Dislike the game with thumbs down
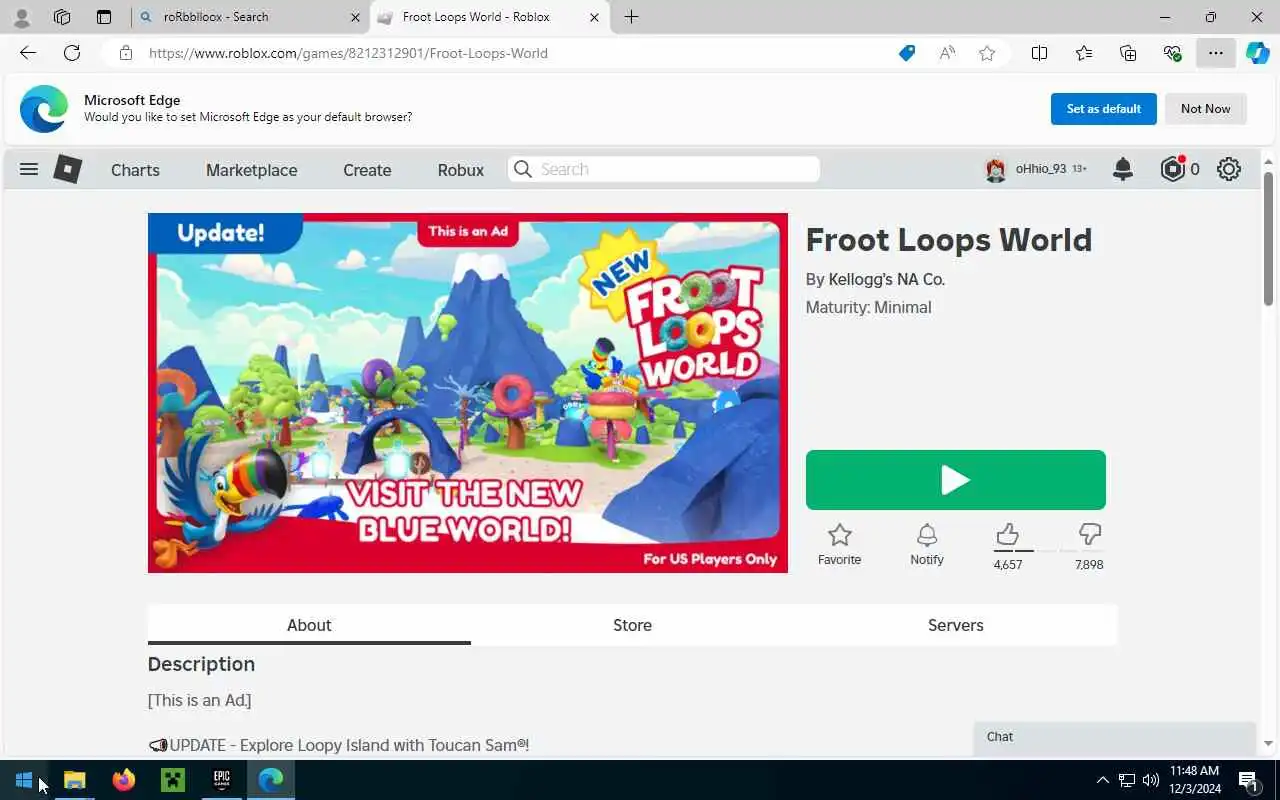Image resolution: width=1280 pixels, height=800 pixels. click(1090, 534)
